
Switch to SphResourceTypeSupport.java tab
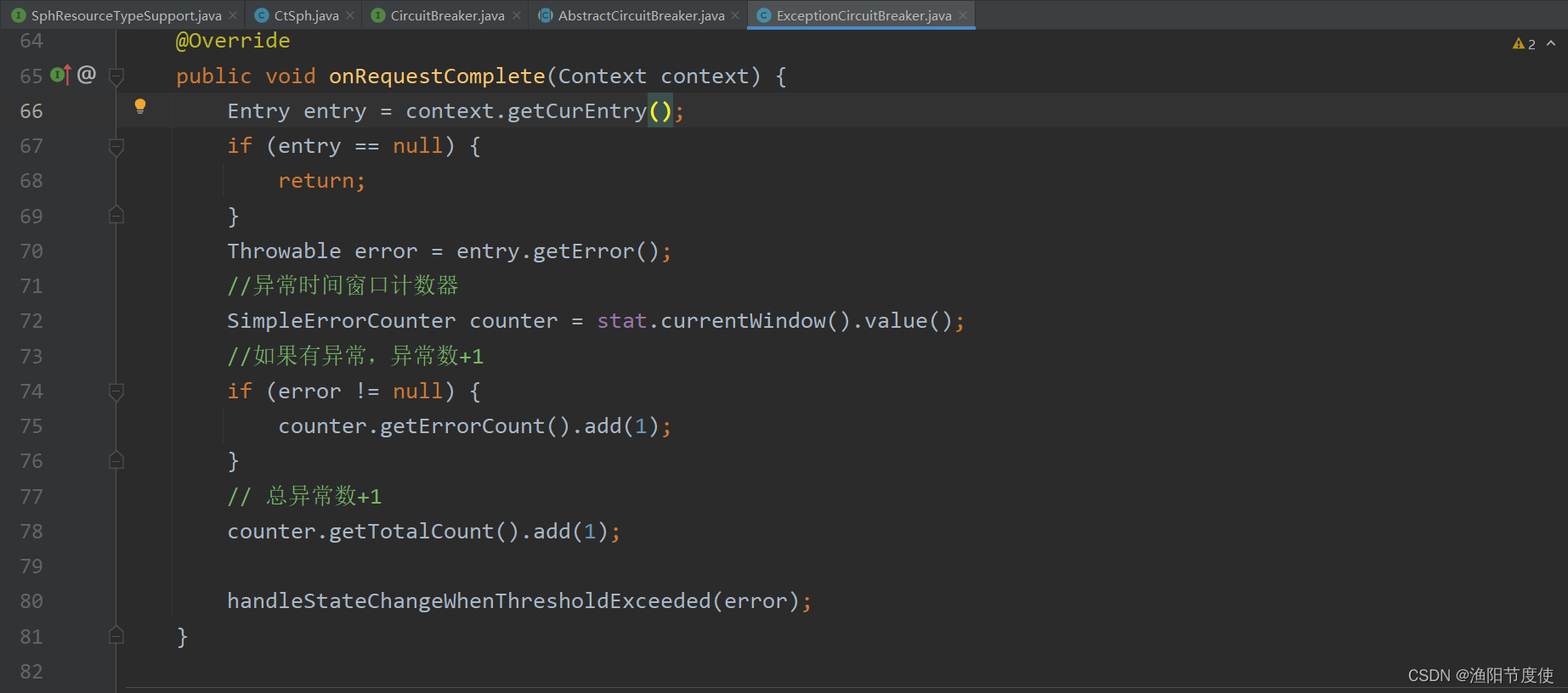pos(126,15)
